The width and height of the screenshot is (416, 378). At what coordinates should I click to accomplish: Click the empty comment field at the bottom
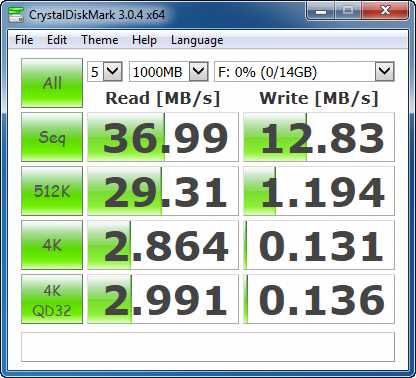(208, 347)
